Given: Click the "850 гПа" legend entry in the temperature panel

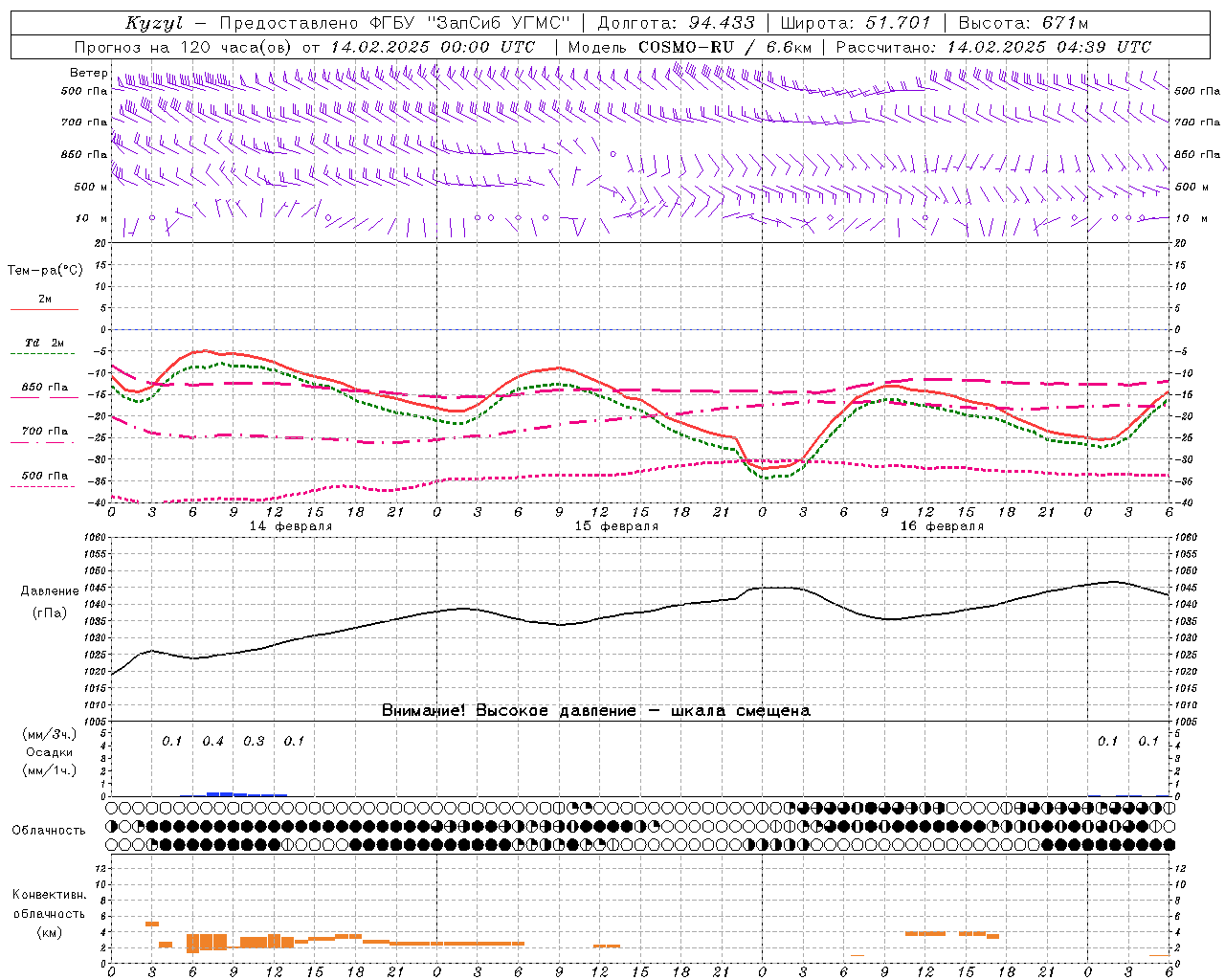Looking at the screenshot, I should point(44,388).
